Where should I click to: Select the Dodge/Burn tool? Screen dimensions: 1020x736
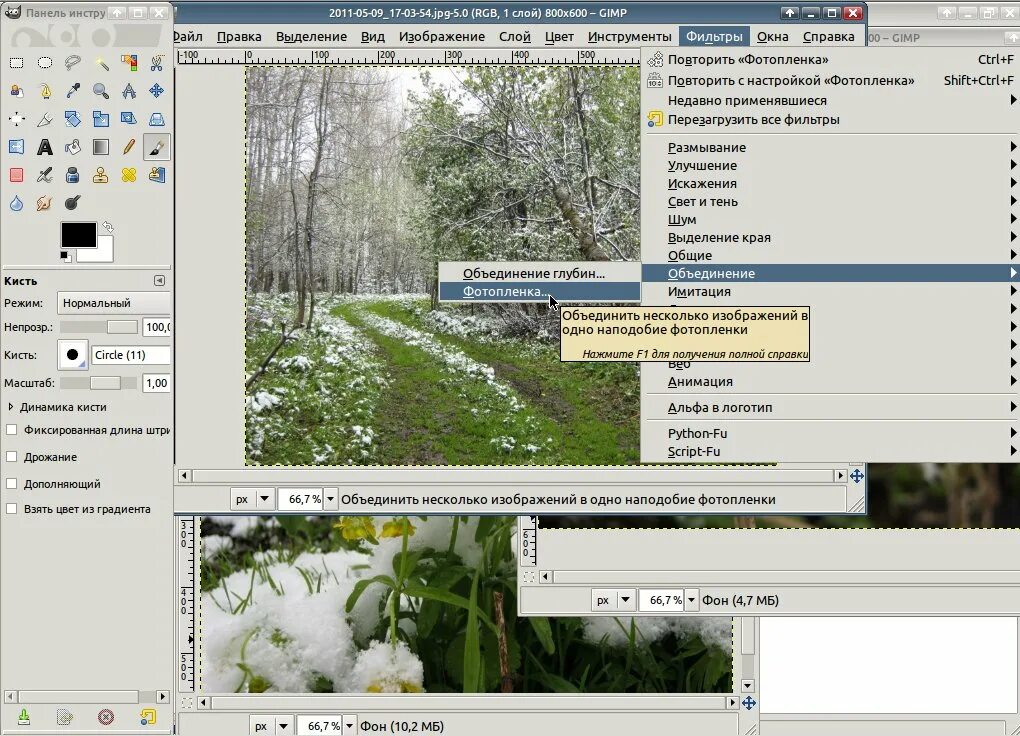point(72,203)
